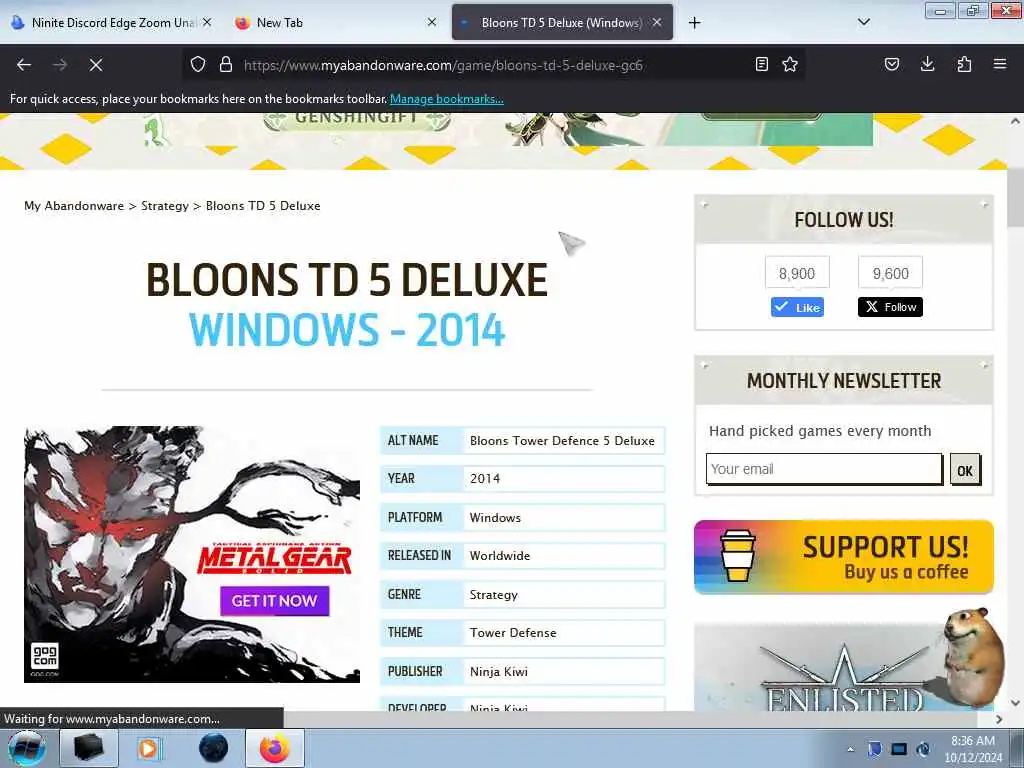Click the Windows platform value
The image size is (1024, 768).
pyautogui.click(x=495, y=518)
